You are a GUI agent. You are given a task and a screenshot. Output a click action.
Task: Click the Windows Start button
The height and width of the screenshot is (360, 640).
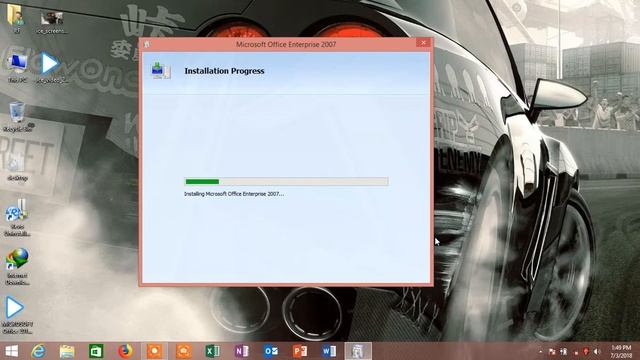pos(11,351)
